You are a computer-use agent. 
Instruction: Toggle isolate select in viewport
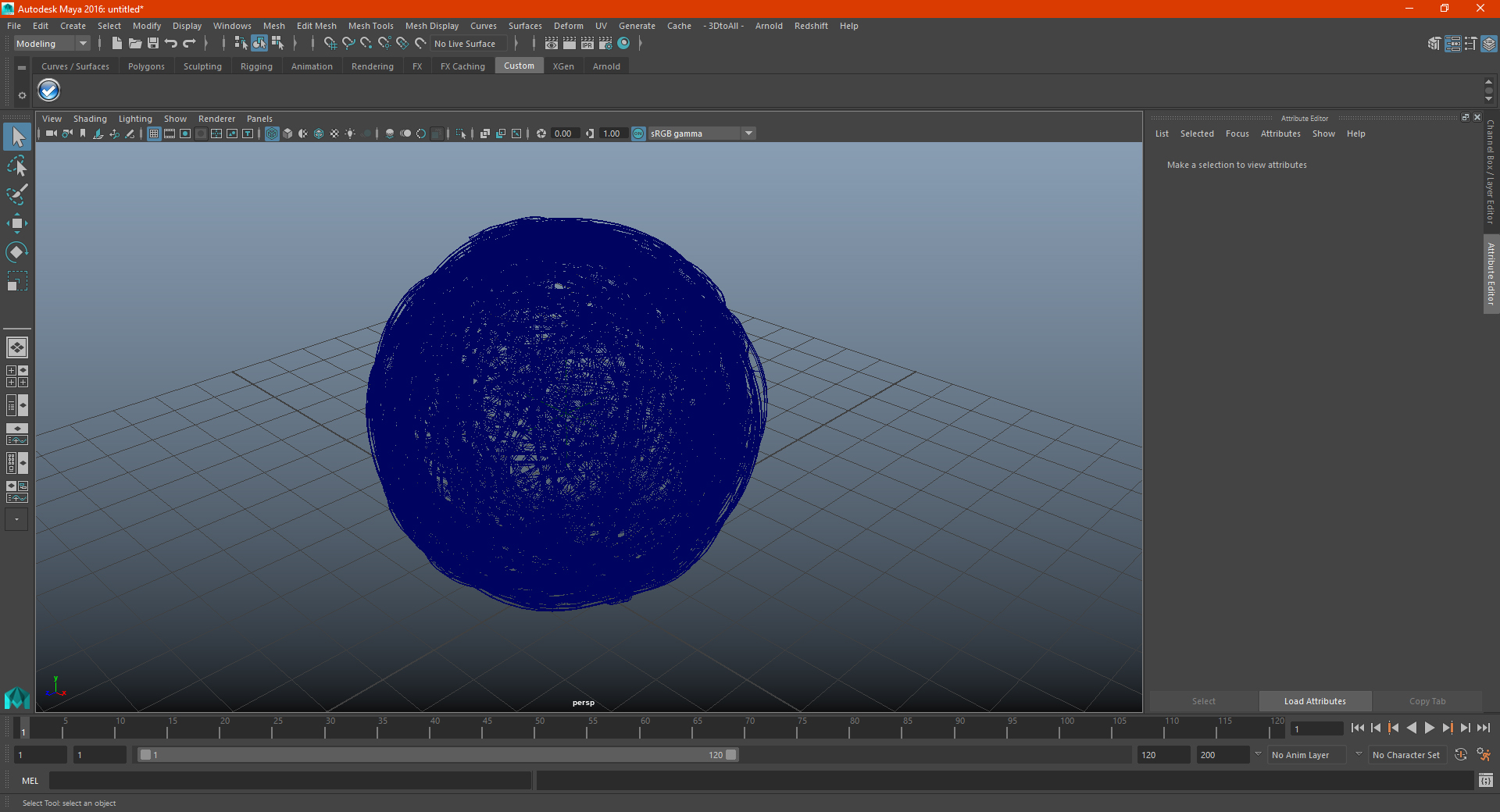461,134
